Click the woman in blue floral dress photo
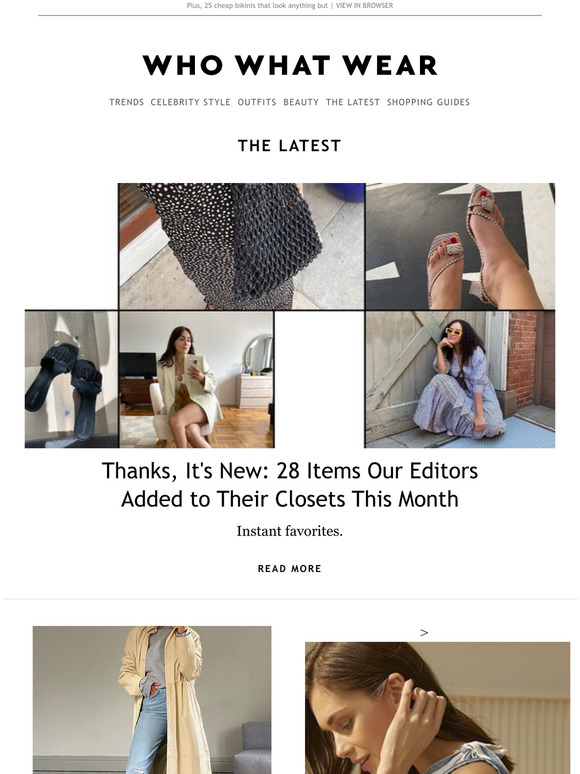 [460, 379]
